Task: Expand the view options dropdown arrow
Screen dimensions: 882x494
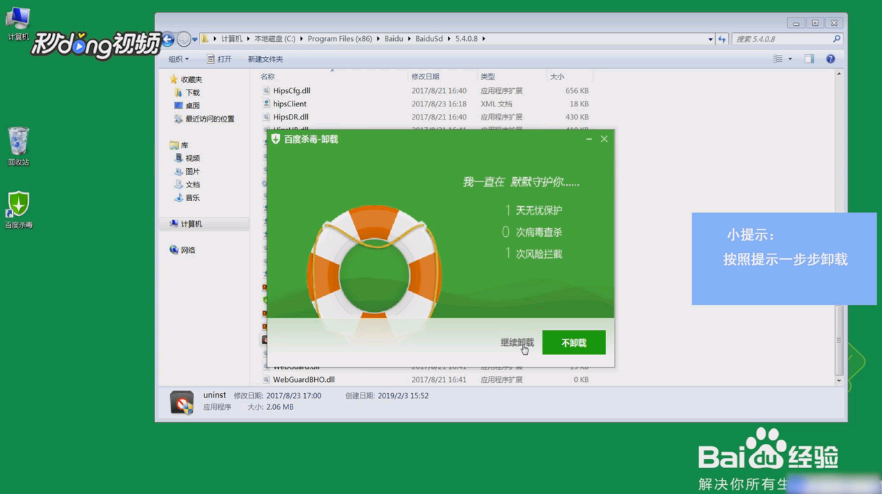Action: click(x=790, y=59)
